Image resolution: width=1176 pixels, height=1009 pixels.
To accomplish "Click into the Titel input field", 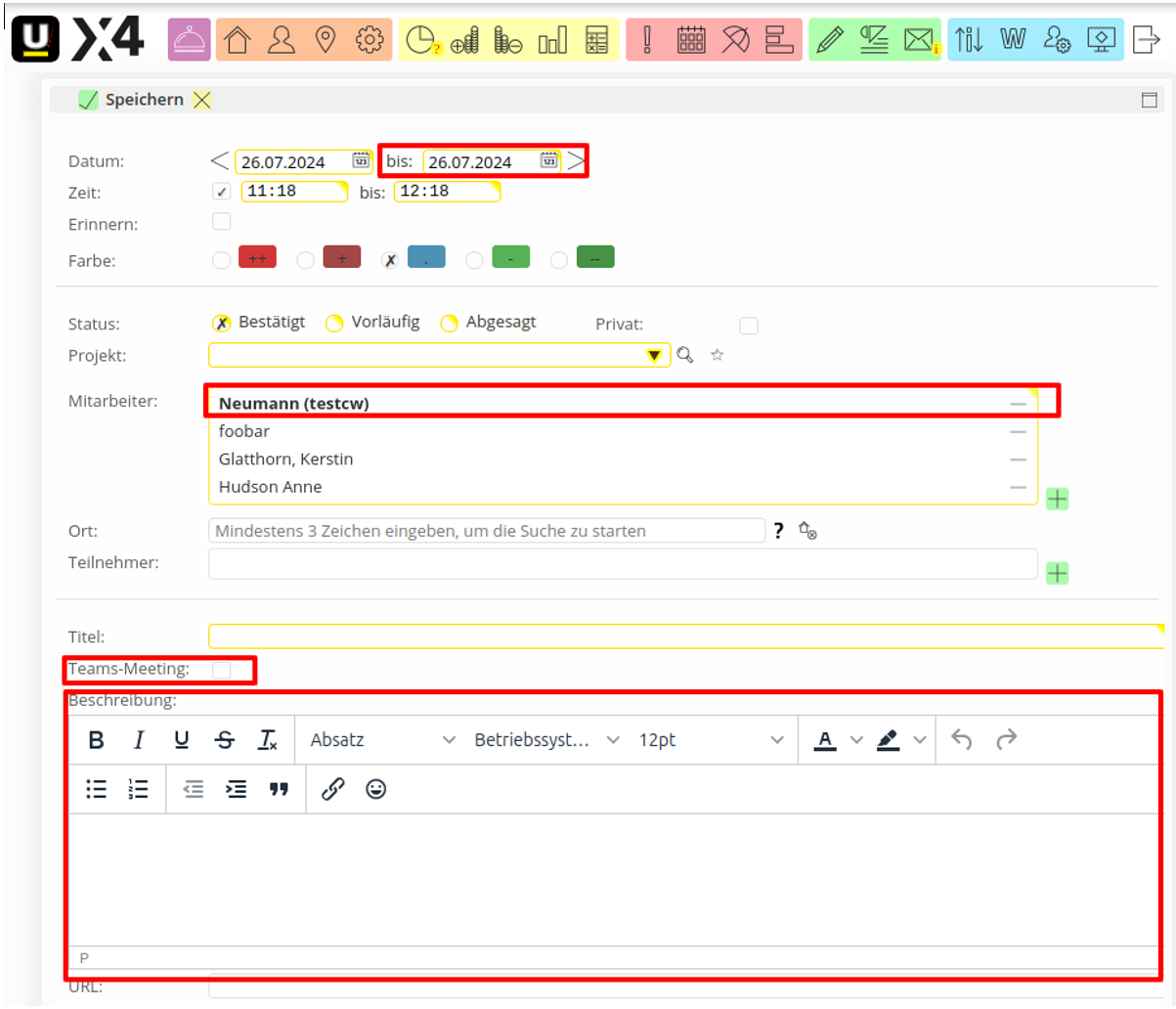I will coord(684,636).
